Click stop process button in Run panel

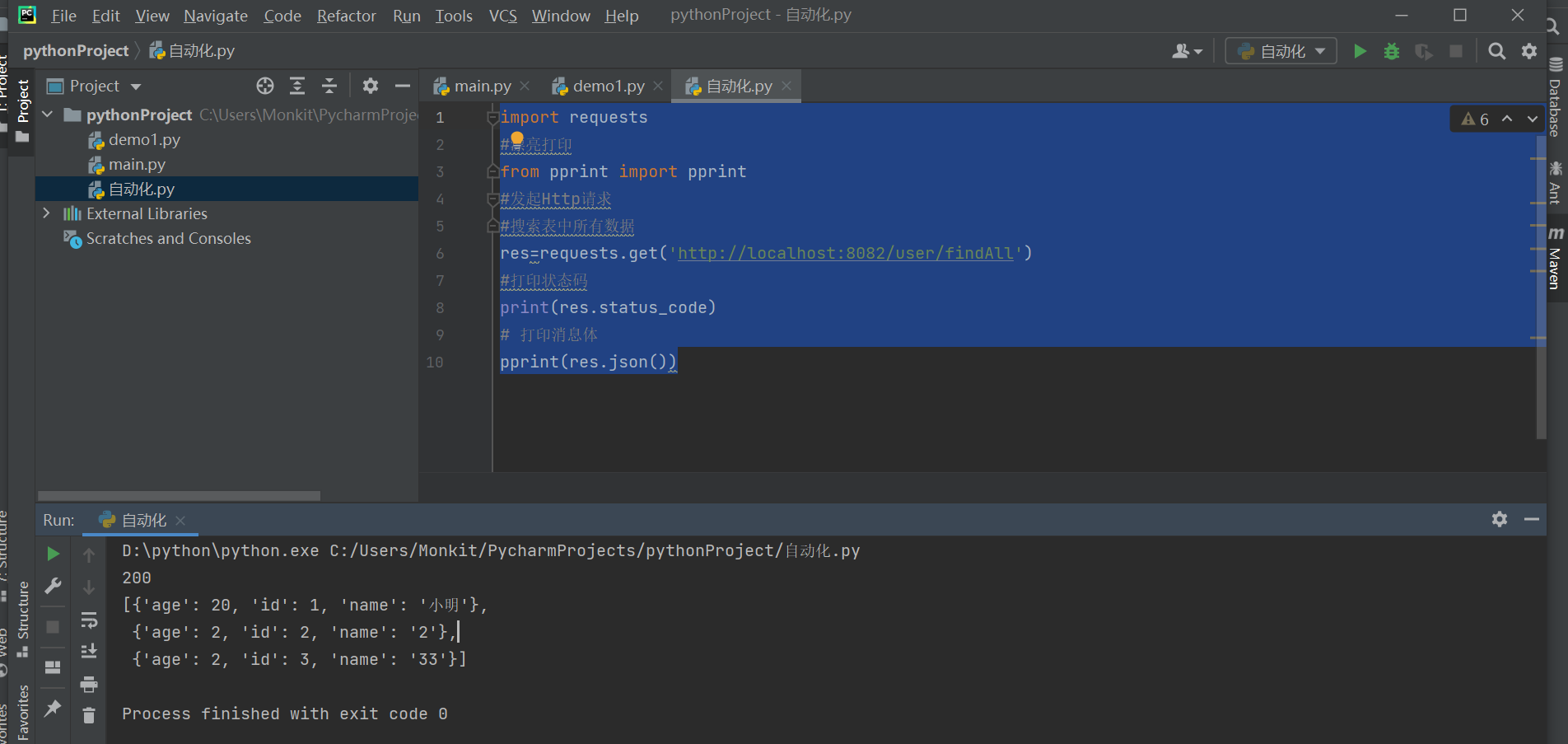53,627
